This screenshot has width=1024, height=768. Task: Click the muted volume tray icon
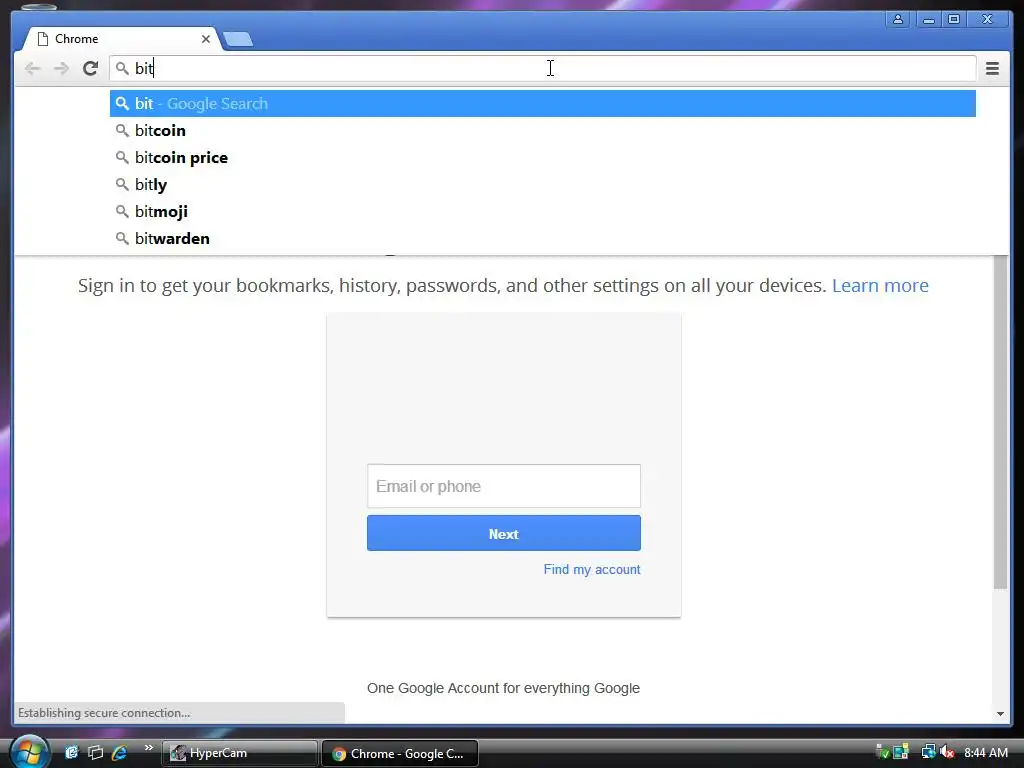(x=947, y=753)
